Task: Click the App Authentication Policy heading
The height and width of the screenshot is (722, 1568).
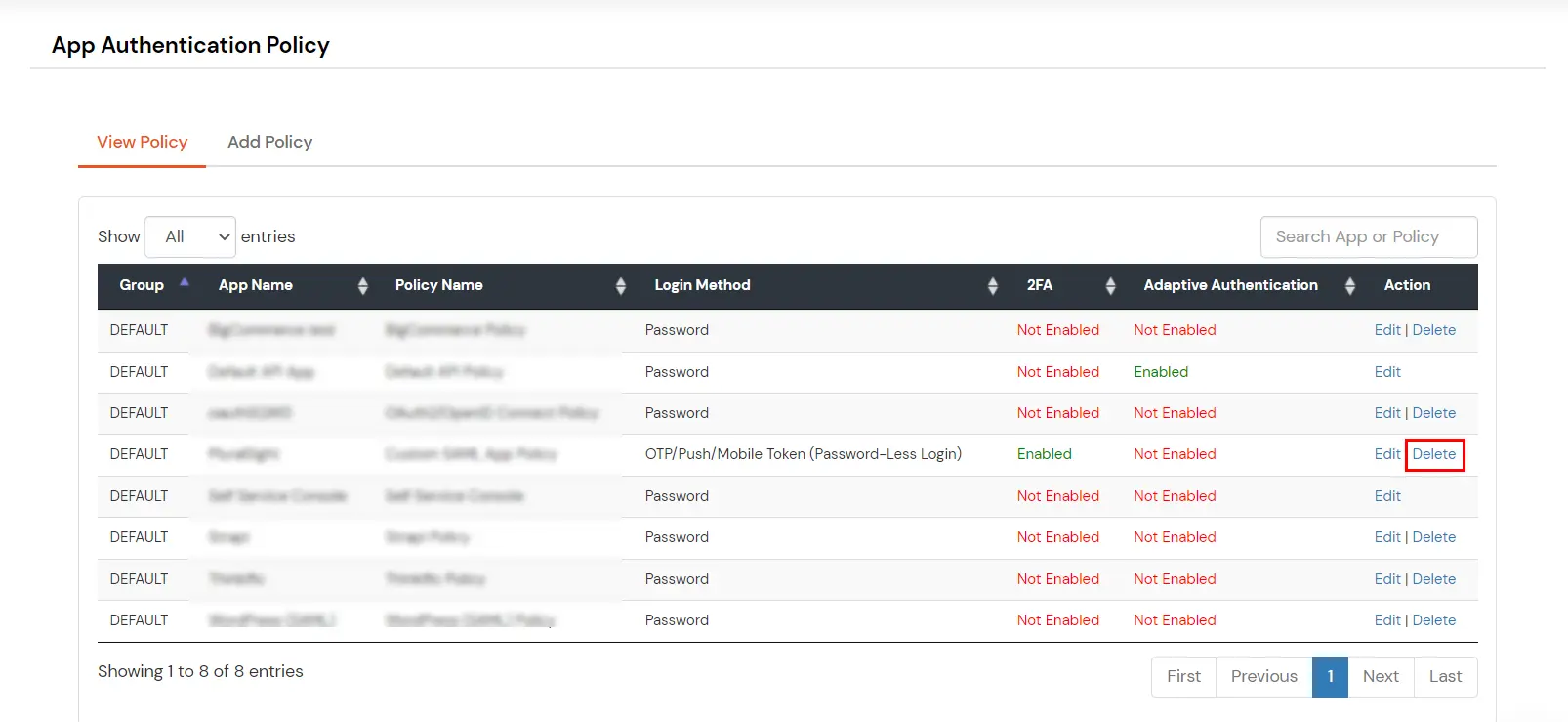Action: tap(190, 45)
